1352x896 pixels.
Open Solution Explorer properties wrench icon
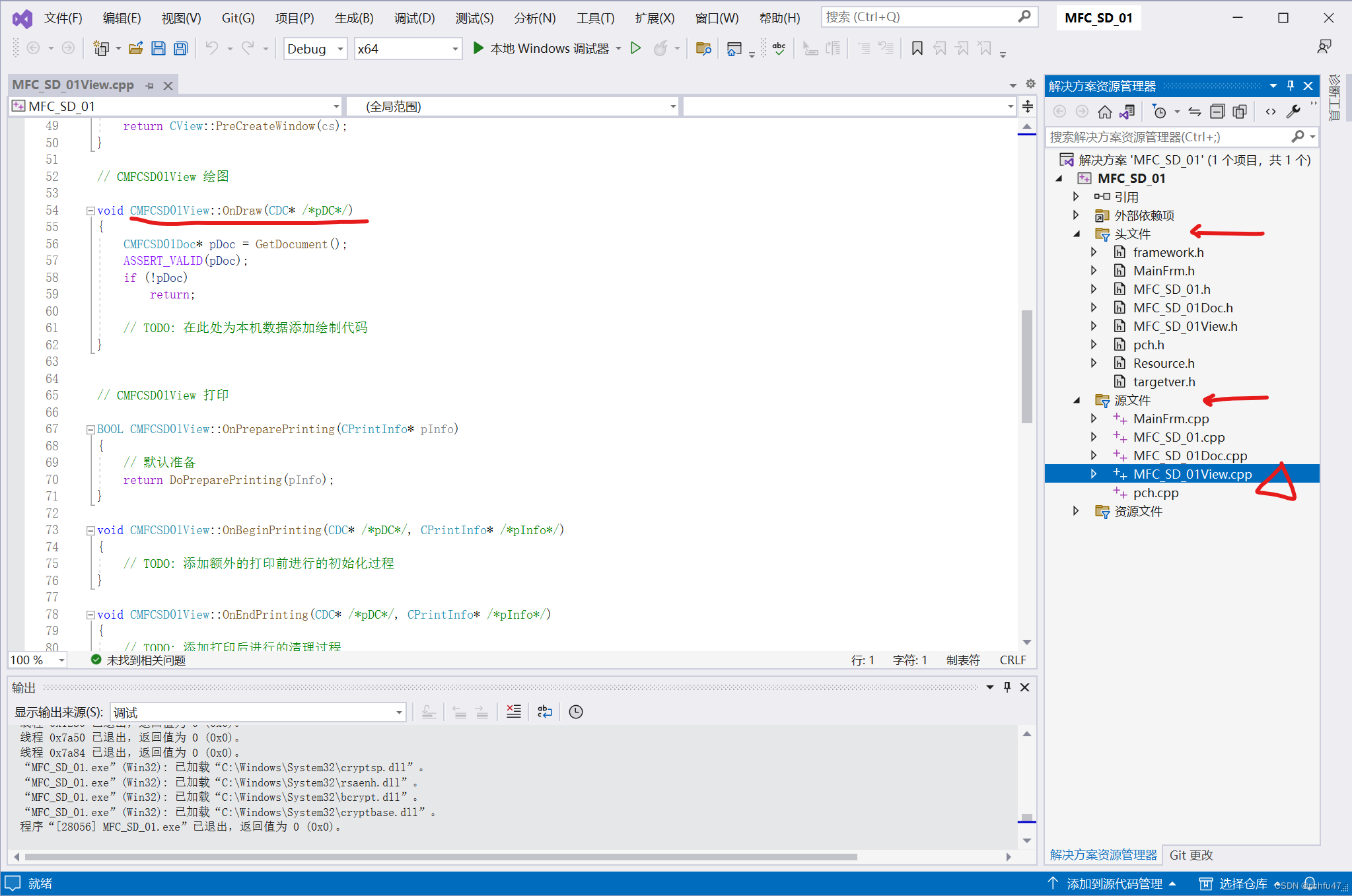[x=1293, y=112]
